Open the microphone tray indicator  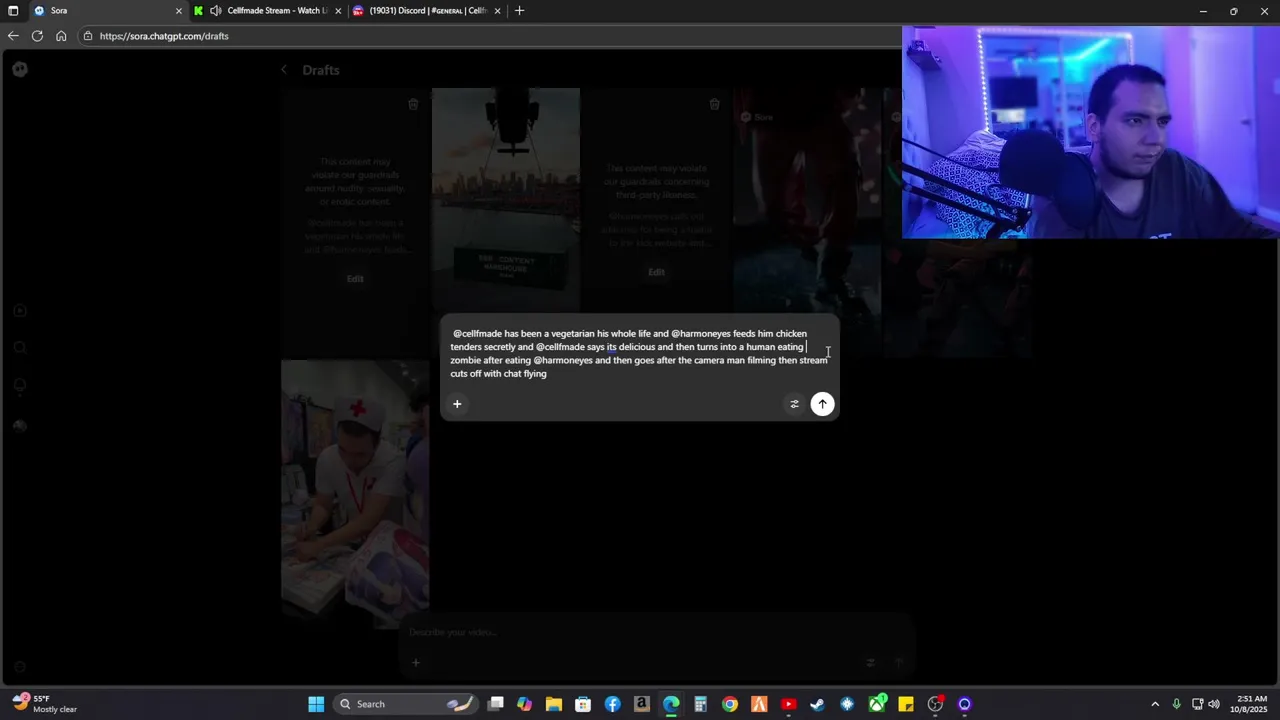pos(1176,704)
